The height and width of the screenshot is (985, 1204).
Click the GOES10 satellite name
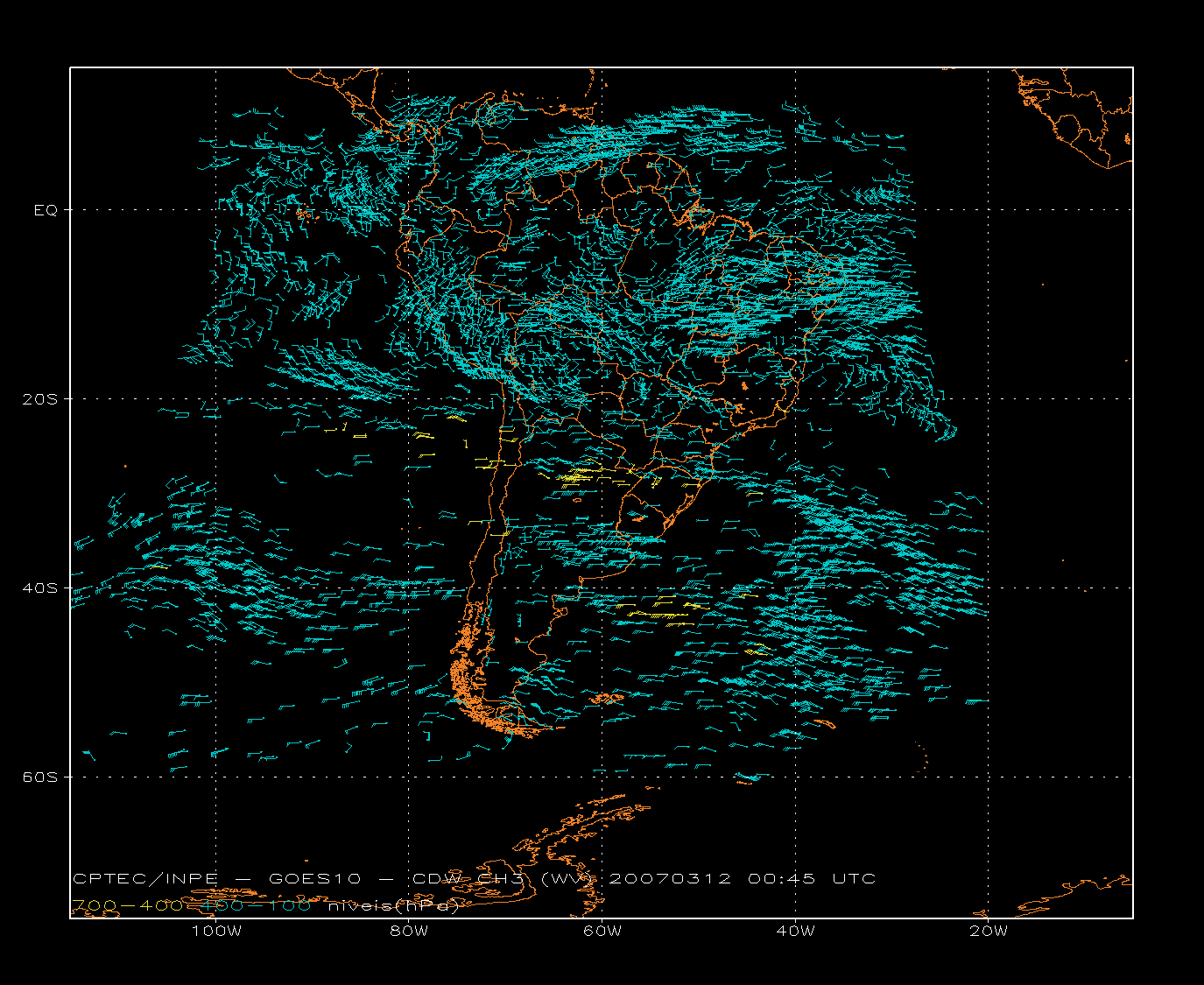pyautogui.click(x=314, y=879)
